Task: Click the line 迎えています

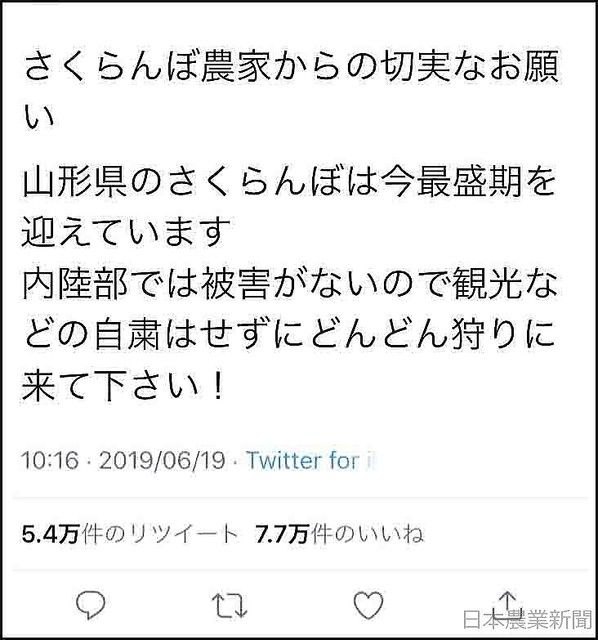Action: 127,232
